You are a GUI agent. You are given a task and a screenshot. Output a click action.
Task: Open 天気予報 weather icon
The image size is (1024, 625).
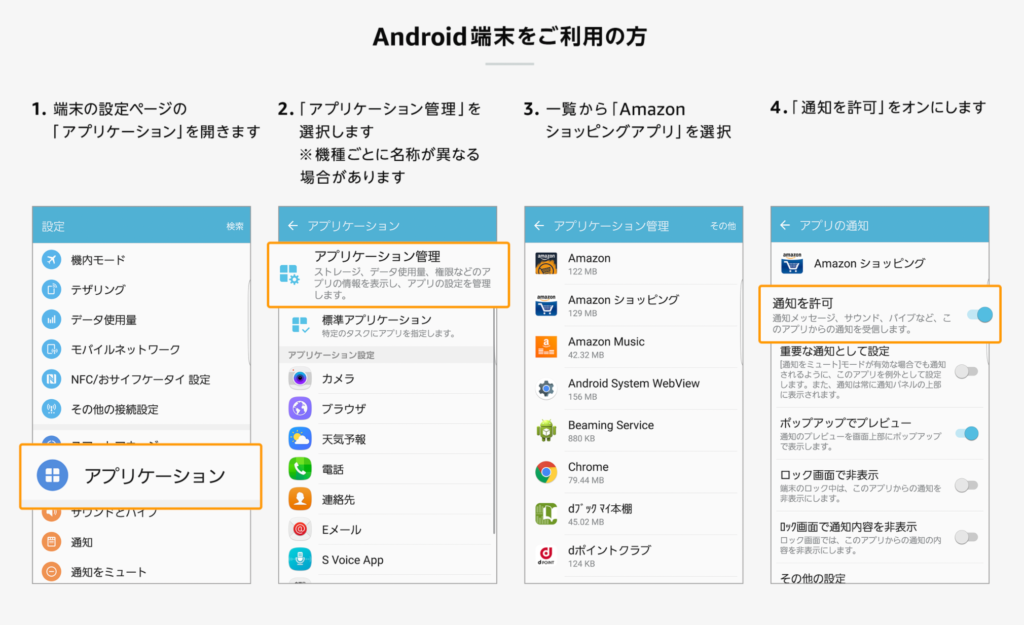click(300, 438)
